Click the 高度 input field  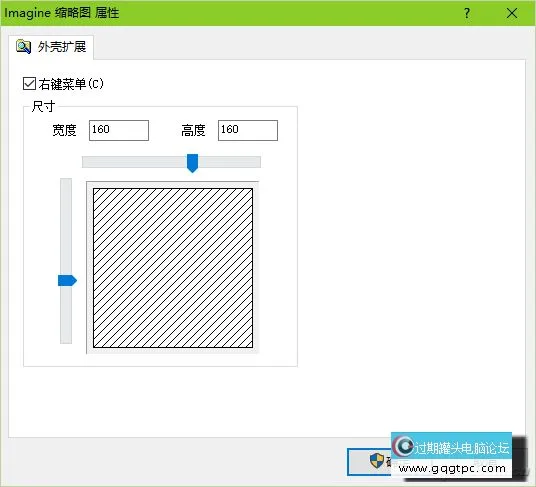[x=248, y=130]
